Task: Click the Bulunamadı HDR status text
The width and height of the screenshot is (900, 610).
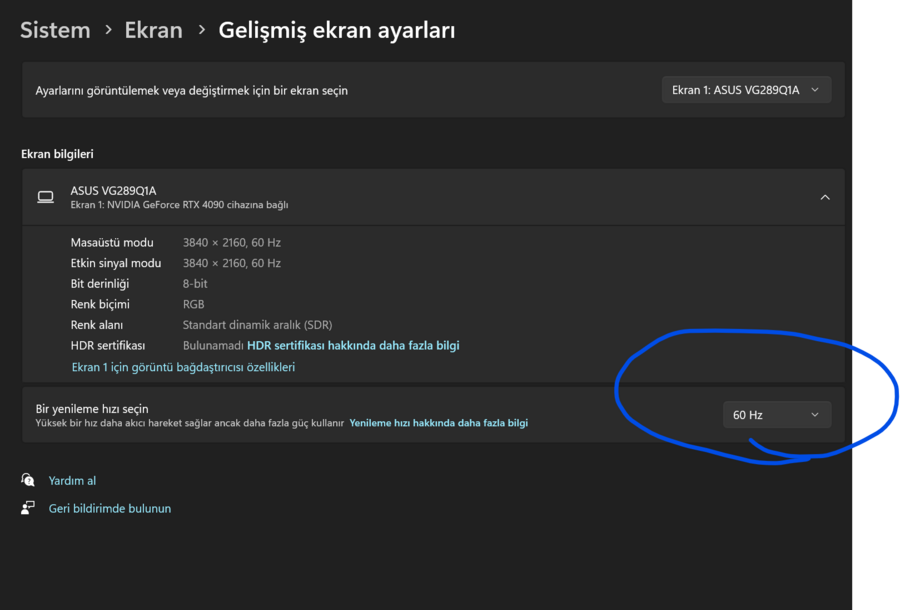Action: [x=213, y=345]
